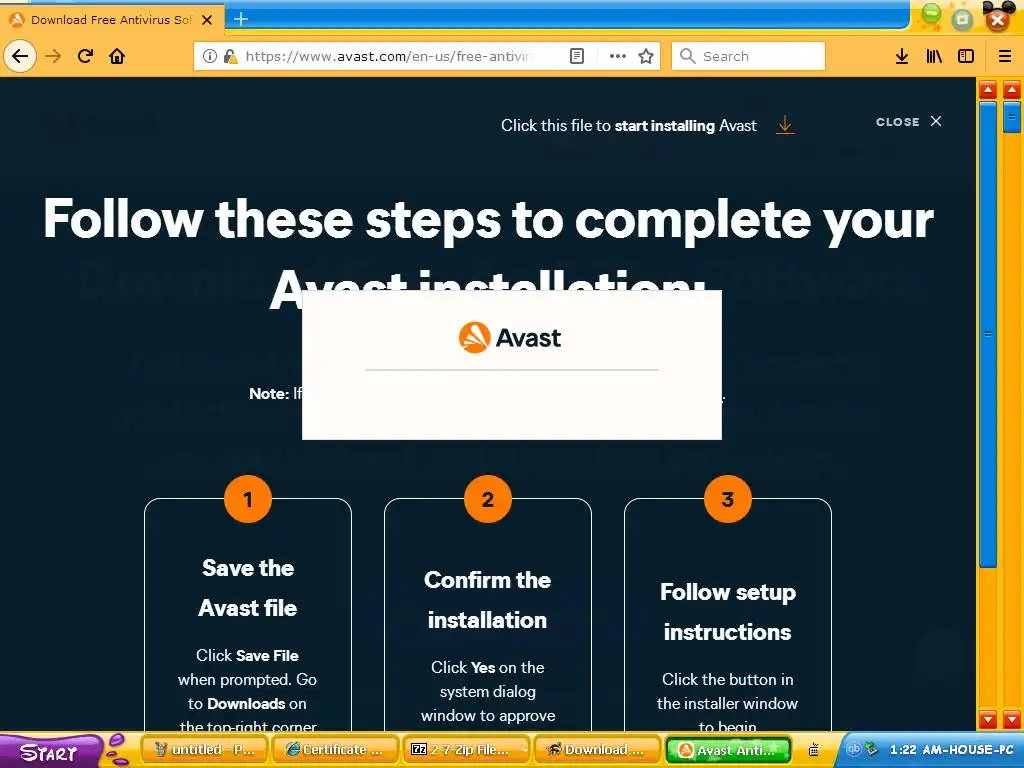Screen dimensions: 1024x768
Task: Click the left scrollbar's up arrow
Action: click(987, 90)
